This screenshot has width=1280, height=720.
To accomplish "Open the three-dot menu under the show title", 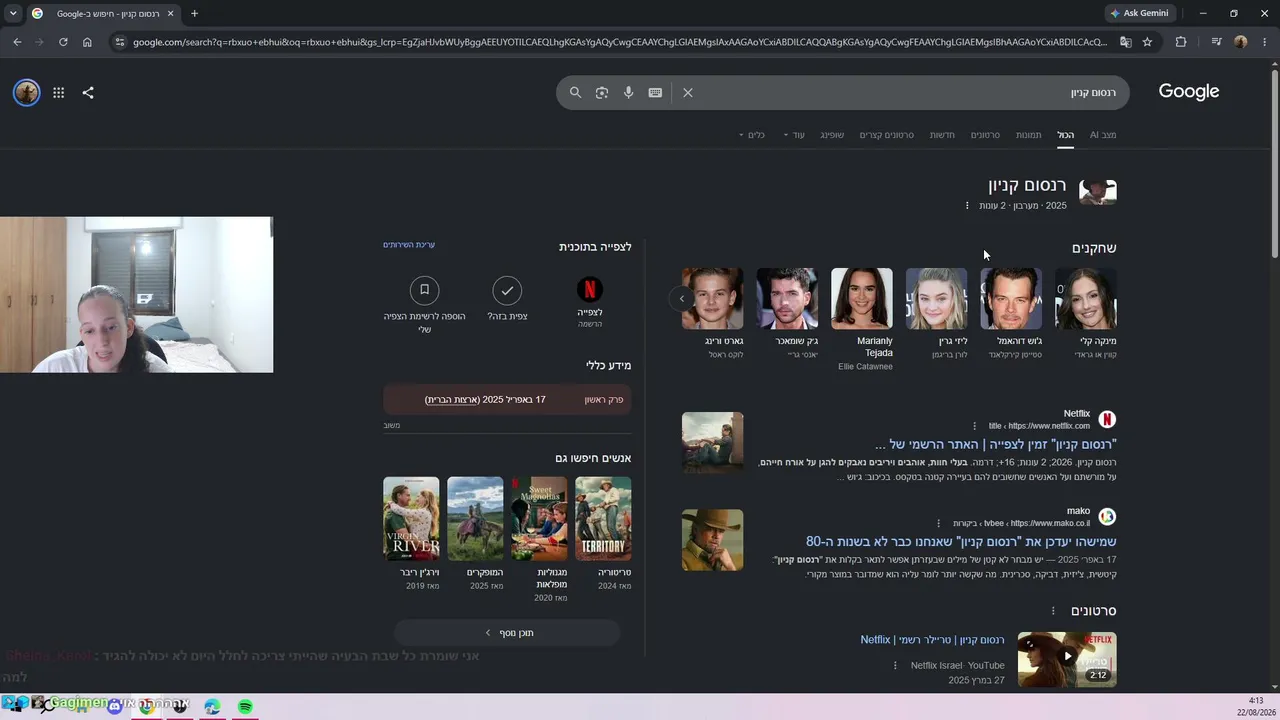I will click(967, 206).
